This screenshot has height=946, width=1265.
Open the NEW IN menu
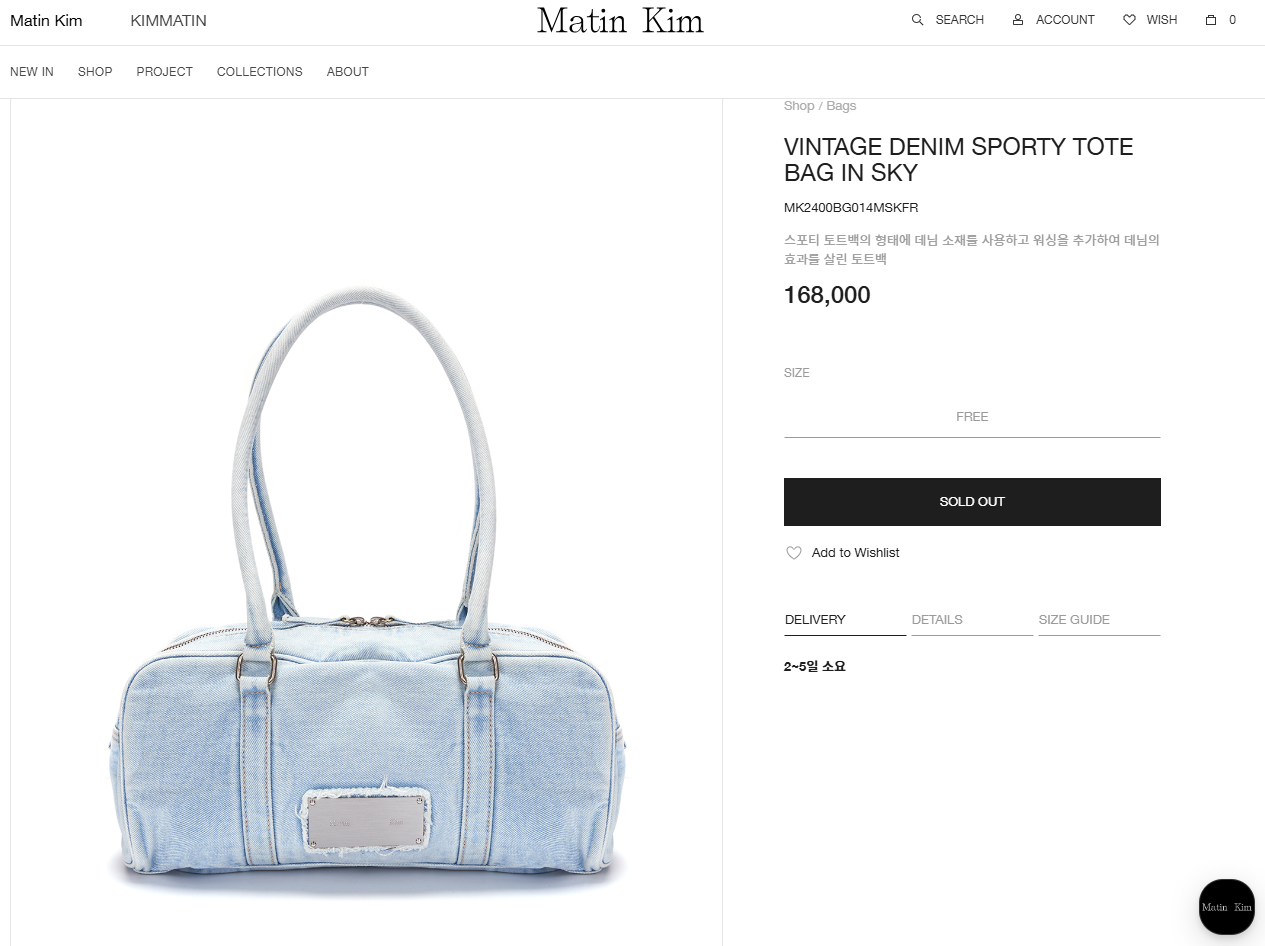[x=32, y=72]
